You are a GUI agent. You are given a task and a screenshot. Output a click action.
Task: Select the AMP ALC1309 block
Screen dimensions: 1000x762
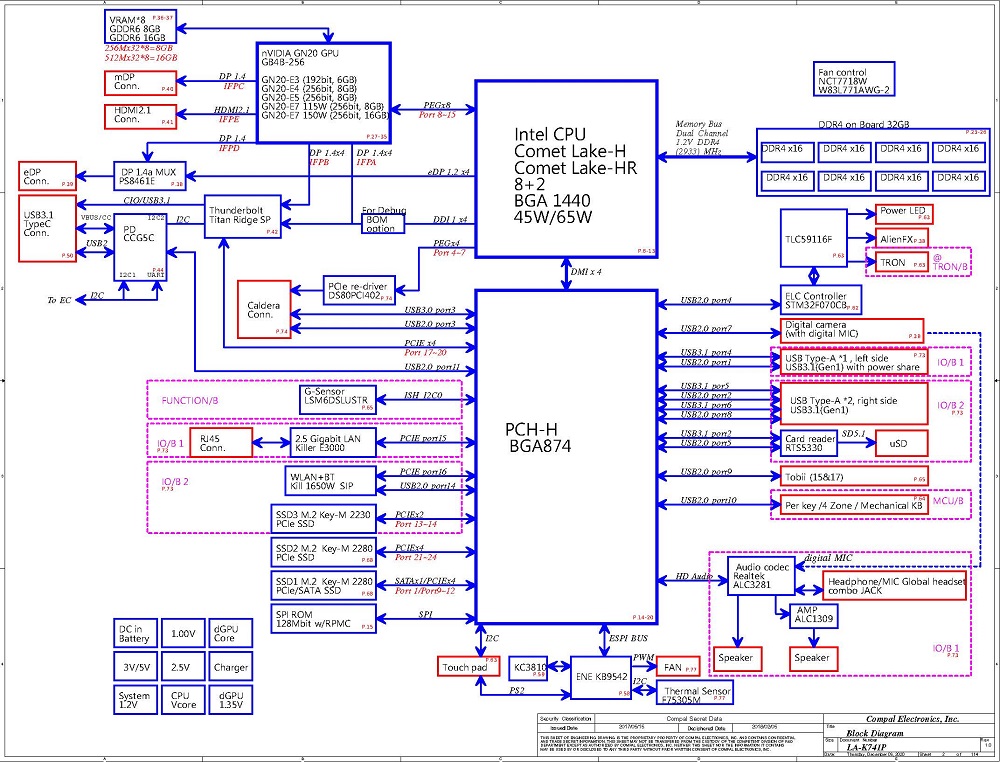(813, 615)
